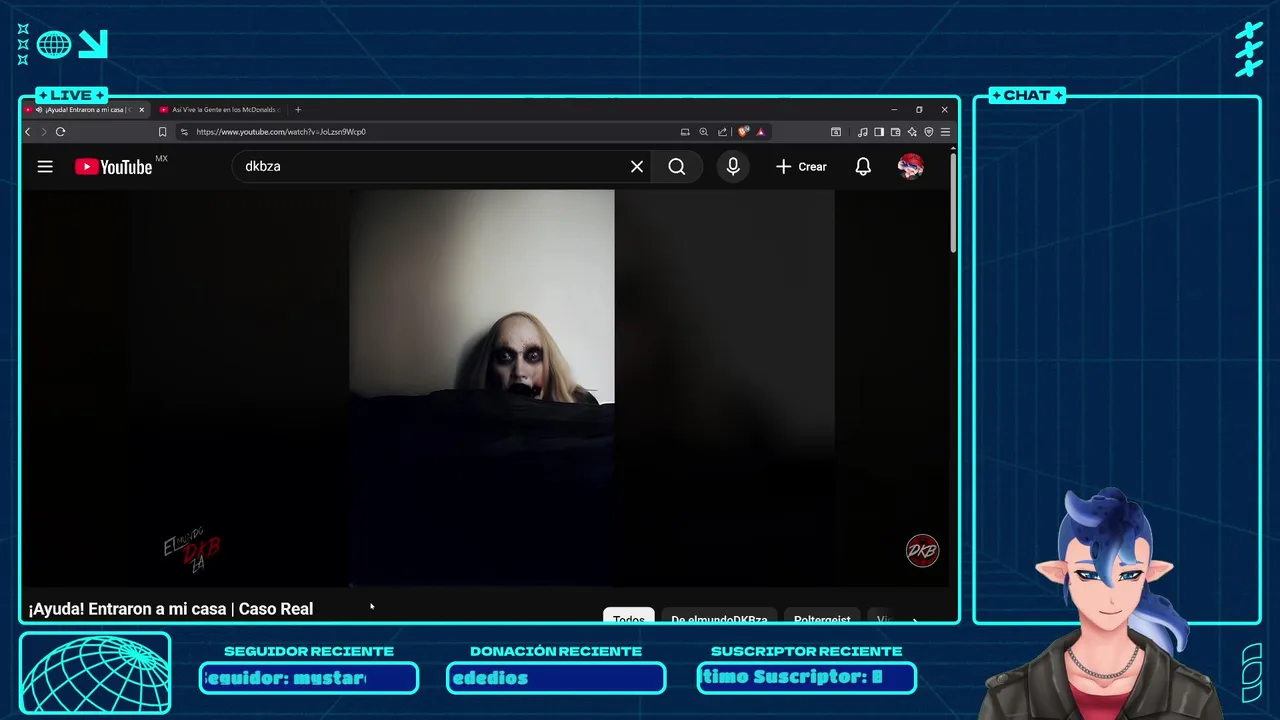Open a new browser tab with plus button

click(x=298, y=110)
